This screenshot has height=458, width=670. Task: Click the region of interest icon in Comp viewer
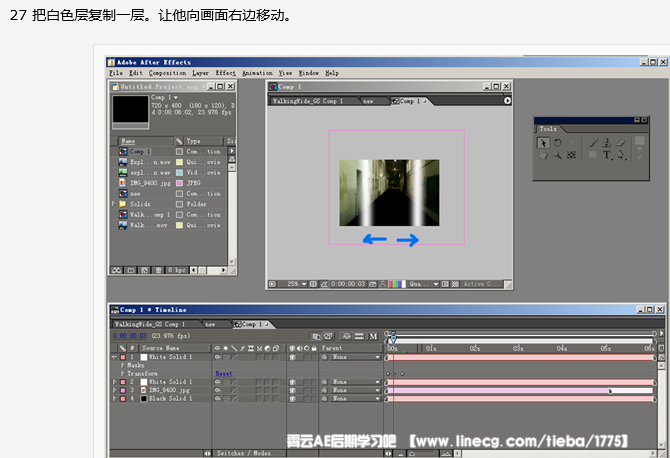pyautogui.click(x=446, y=284)
